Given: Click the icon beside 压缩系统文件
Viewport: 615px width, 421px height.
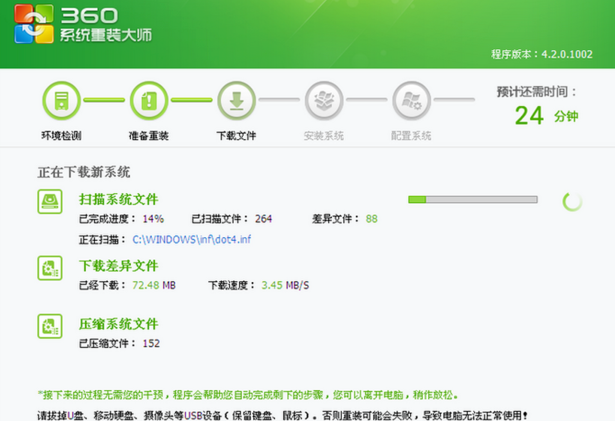Looking at the screenshot, I should pos(50,325).
